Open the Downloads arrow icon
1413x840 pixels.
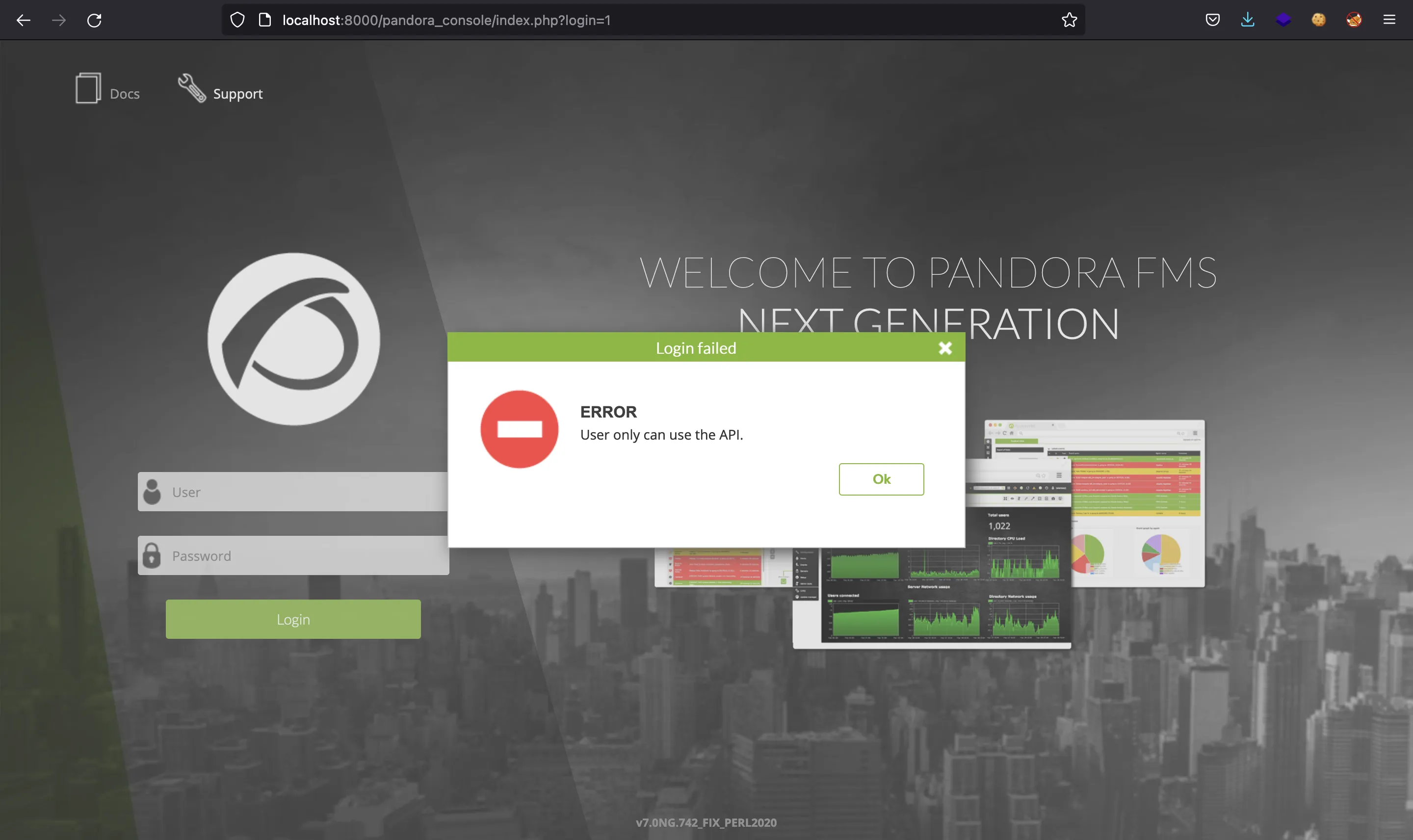[1248, 20]
